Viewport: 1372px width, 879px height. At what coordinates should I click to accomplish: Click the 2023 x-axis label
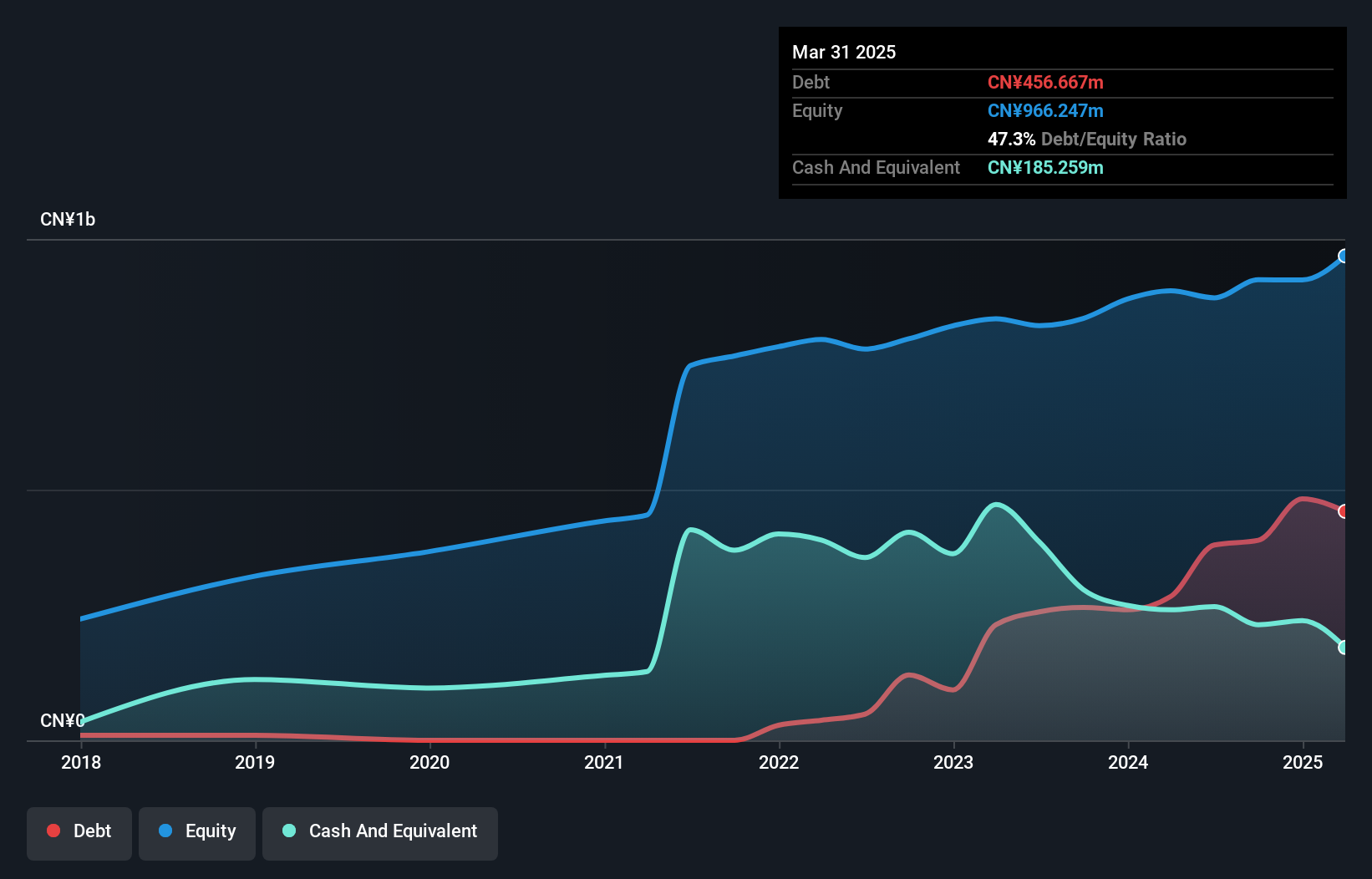(953, 762)
